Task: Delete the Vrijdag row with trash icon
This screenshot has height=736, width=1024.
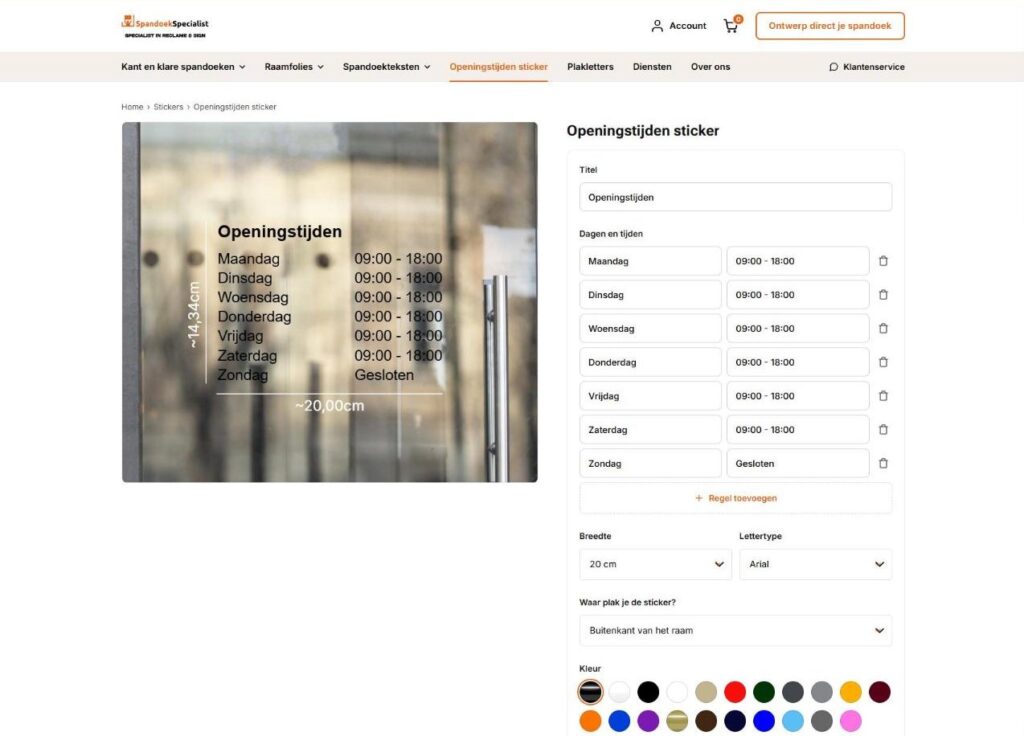Action: point(883,396)
